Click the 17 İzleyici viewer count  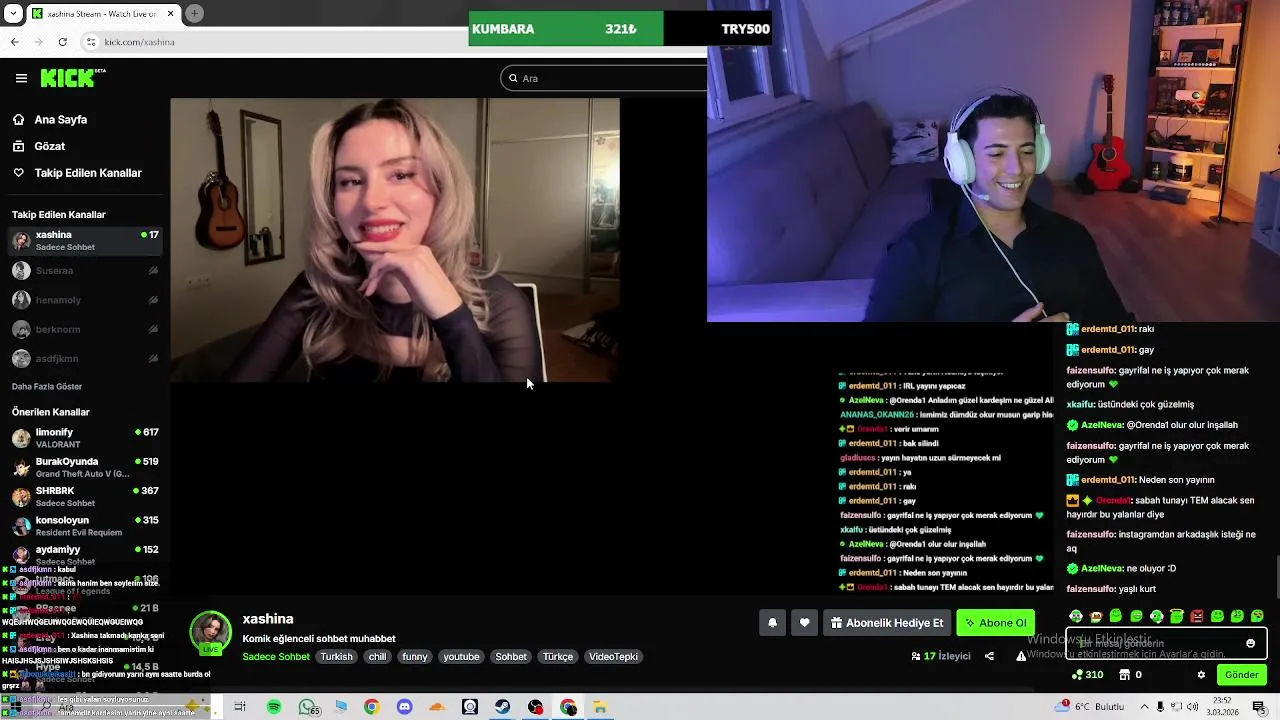pyautogui.click(x=941, y=656)
